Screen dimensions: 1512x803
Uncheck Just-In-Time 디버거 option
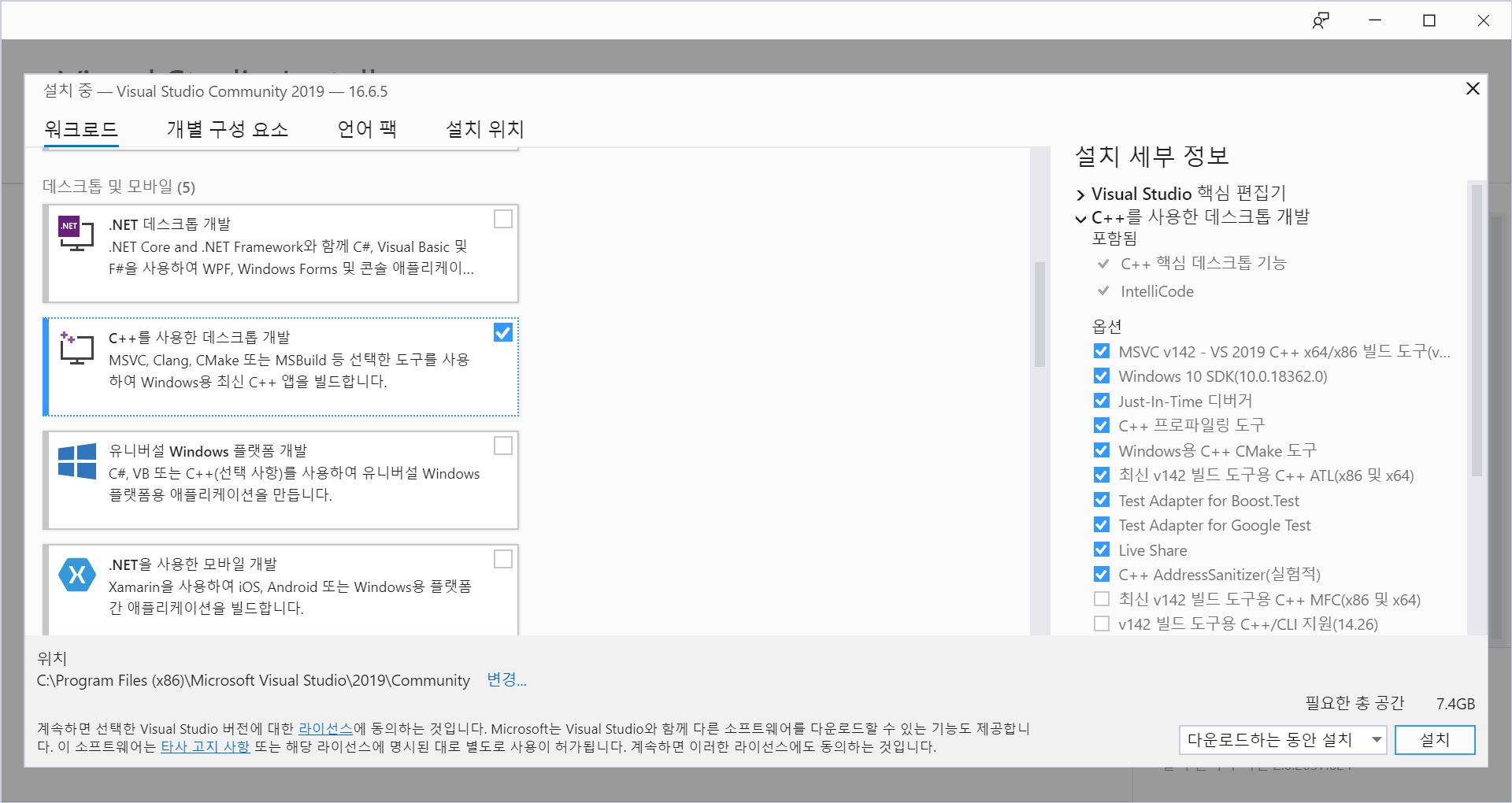point(1102,401)
